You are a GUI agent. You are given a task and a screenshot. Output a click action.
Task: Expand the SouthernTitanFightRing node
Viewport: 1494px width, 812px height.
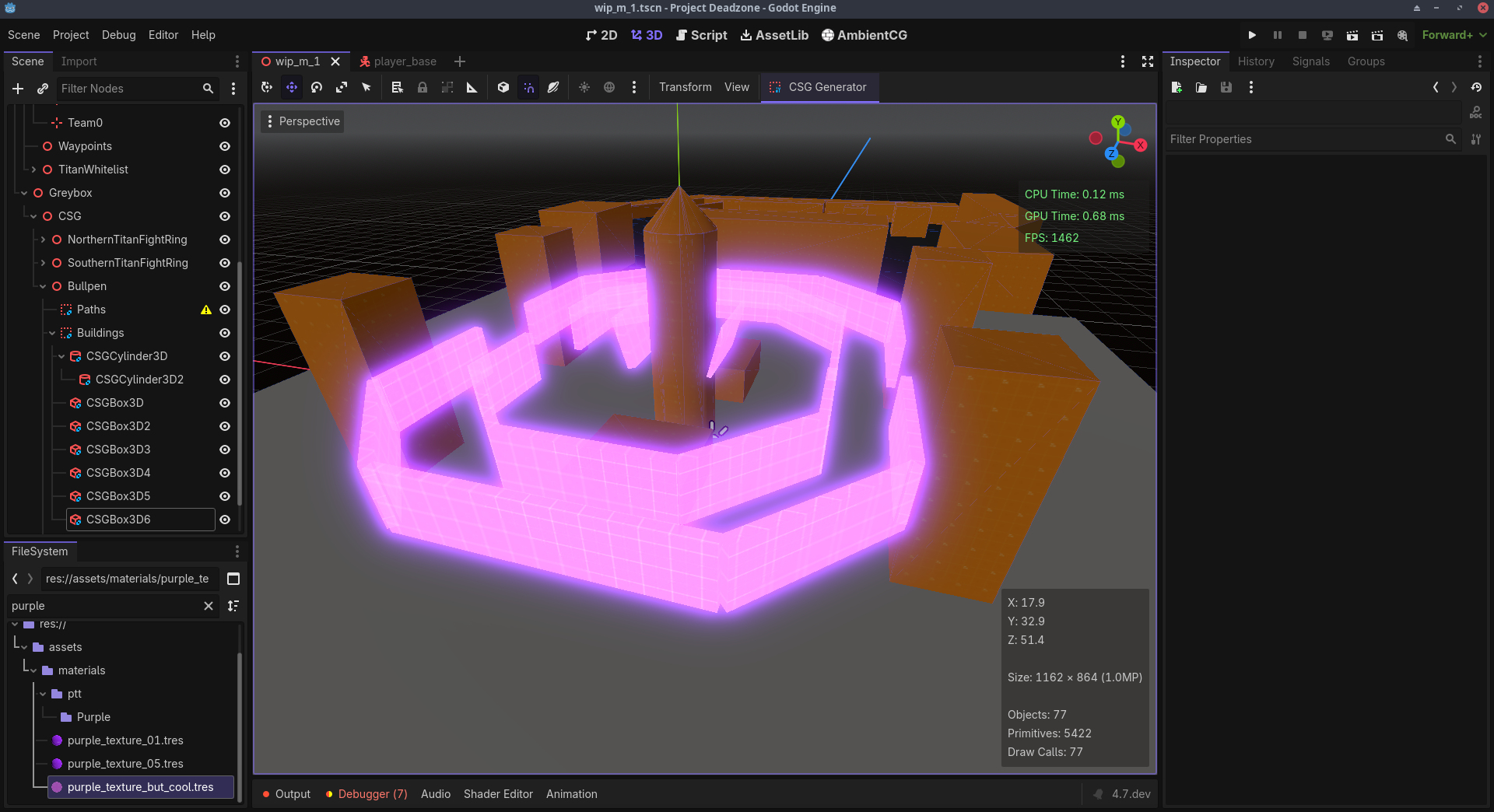[x=43, y=263]
